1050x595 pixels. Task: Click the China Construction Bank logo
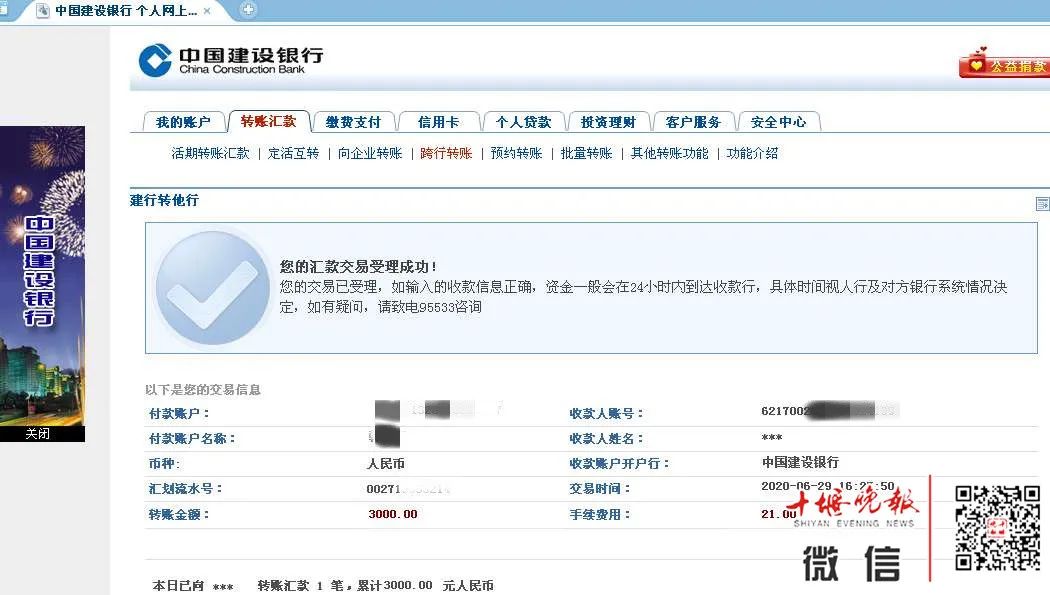(230, 60)
